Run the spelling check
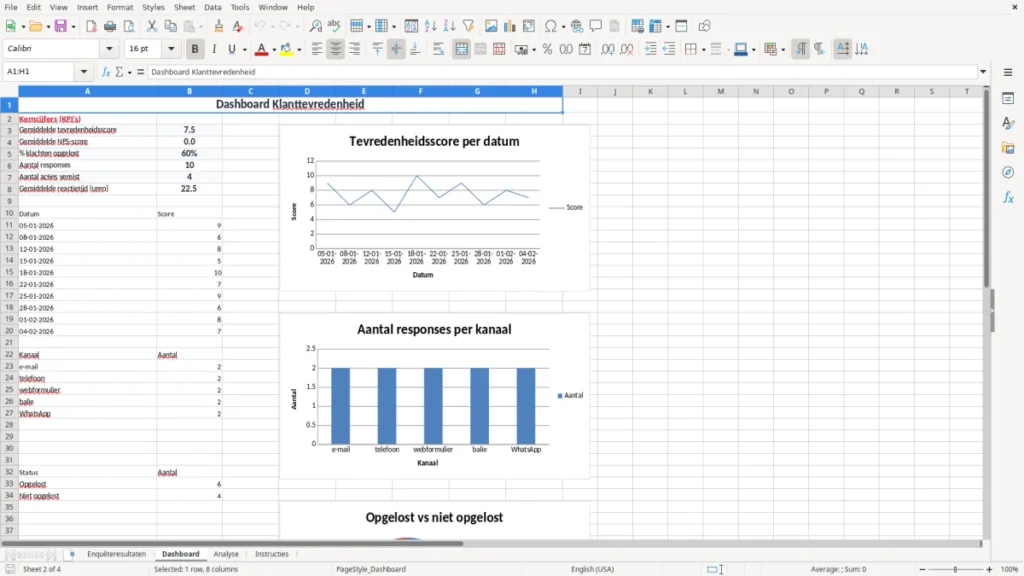Viewport: 1024px width, 576px height. (x=334, y=26)
